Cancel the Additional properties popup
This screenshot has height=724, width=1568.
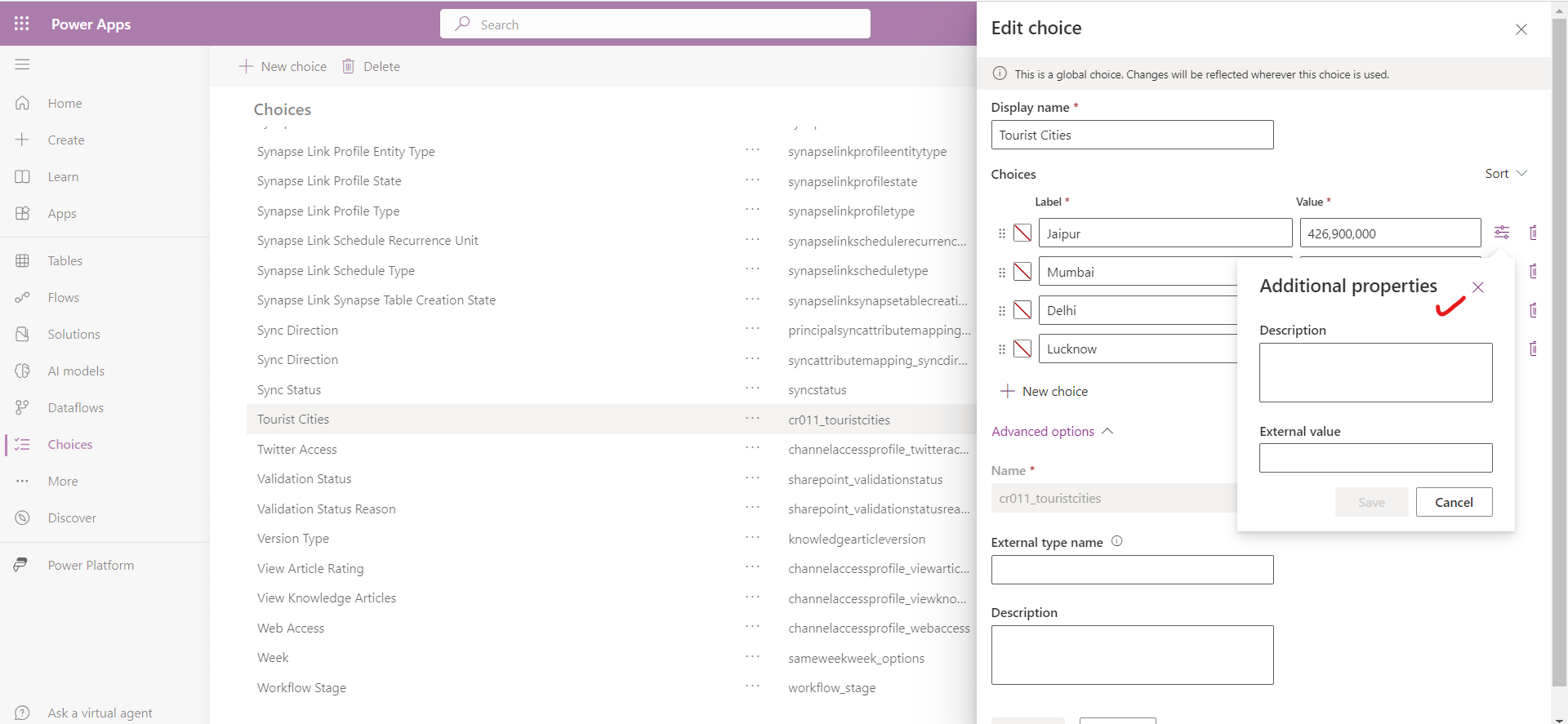click(1454, 502)
